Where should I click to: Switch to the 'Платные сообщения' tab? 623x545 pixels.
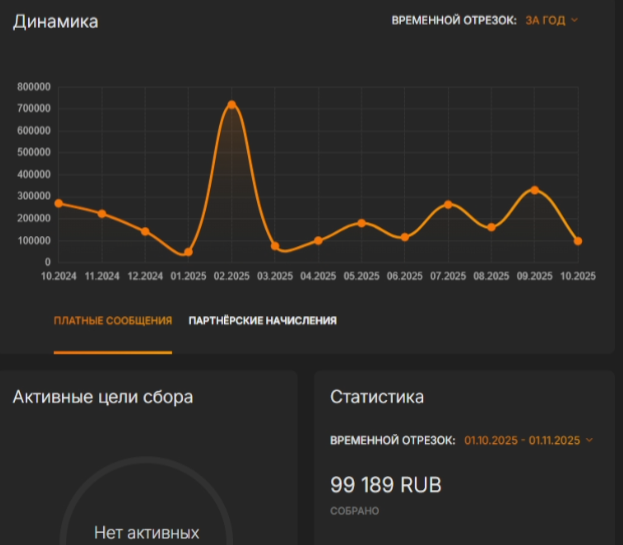(x=113, y=321)
